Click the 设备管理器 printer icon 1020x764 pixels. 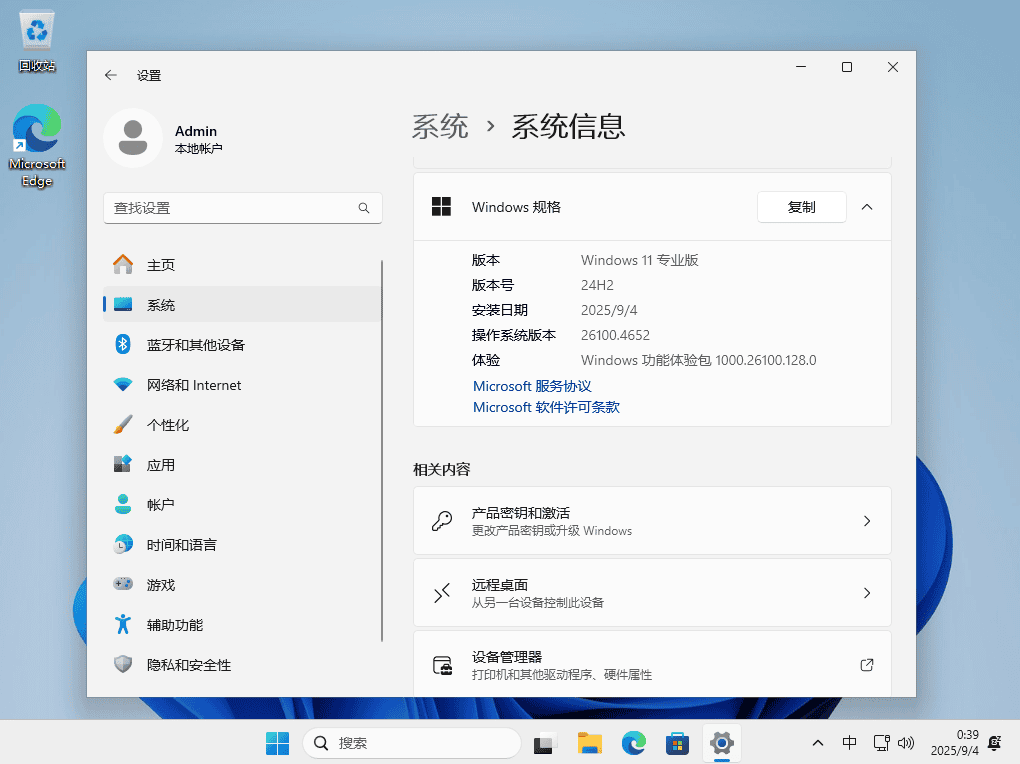pyautogui.click(x=442, y=665)
